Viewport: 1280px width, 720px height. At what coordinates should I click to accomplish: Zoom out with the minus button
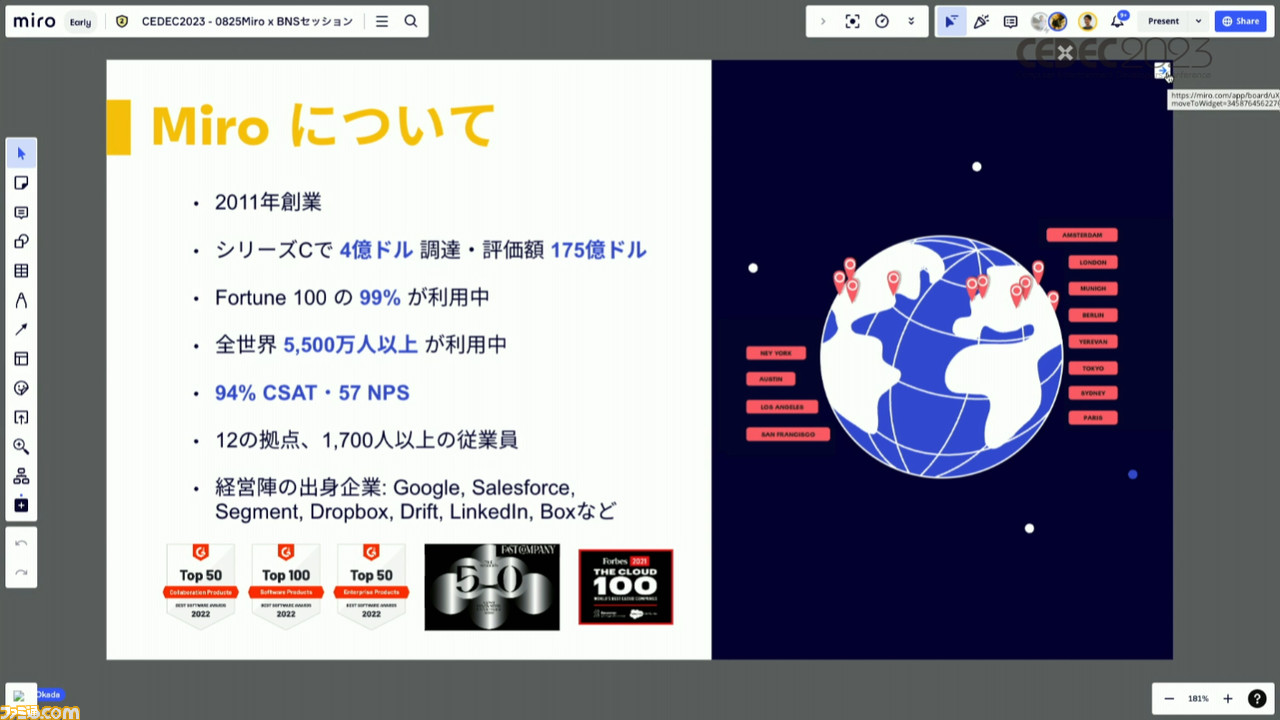point(1169,699)
